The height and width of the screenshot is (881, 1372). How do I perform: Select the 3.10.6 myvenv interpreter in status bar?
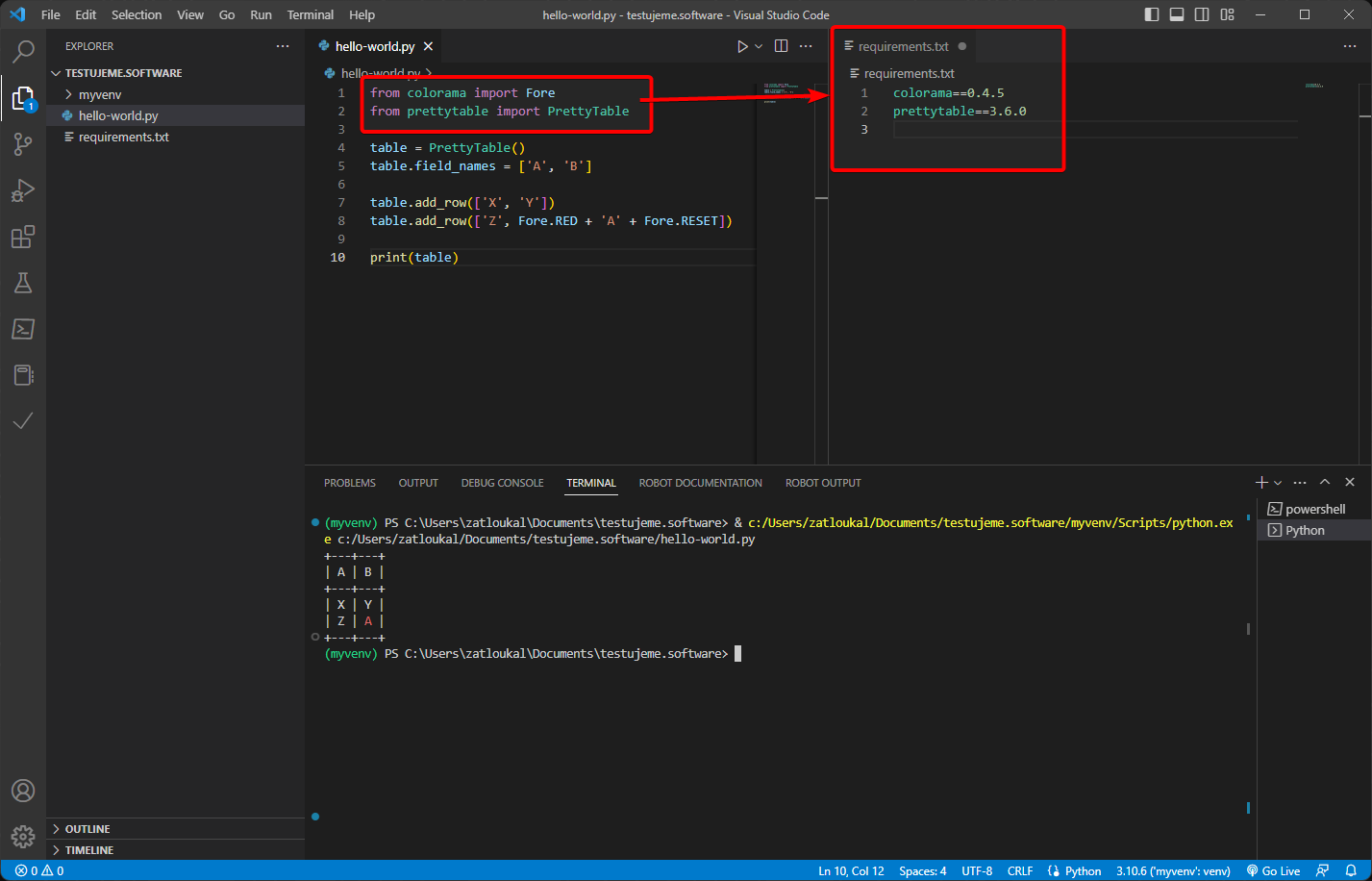click(x=1172, y=870)
